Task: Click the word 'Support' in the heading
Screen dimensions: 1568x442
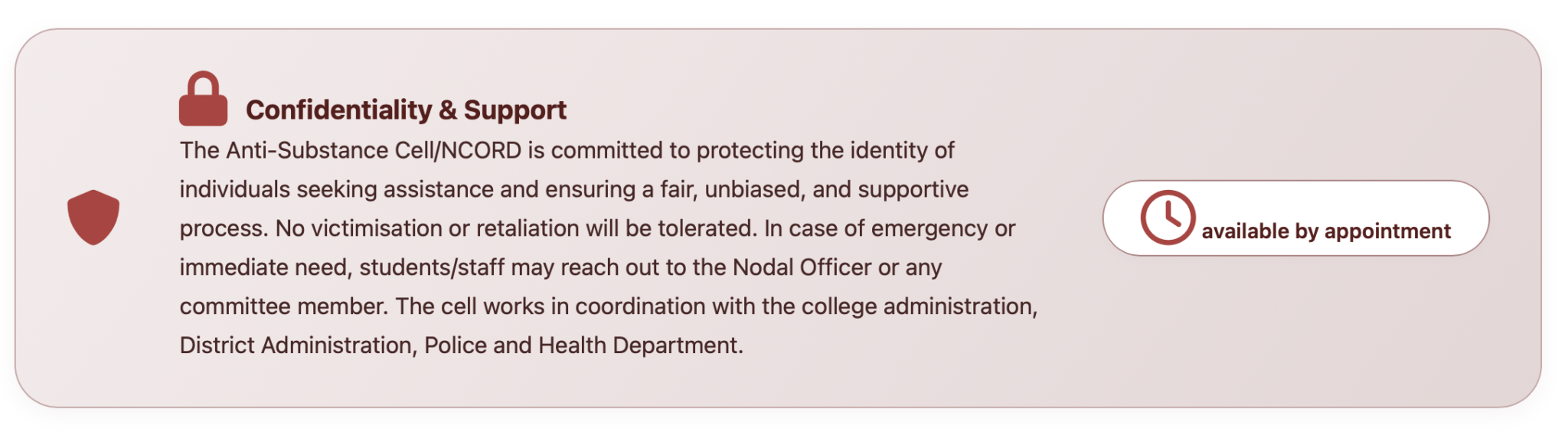Action: (515, 110)
